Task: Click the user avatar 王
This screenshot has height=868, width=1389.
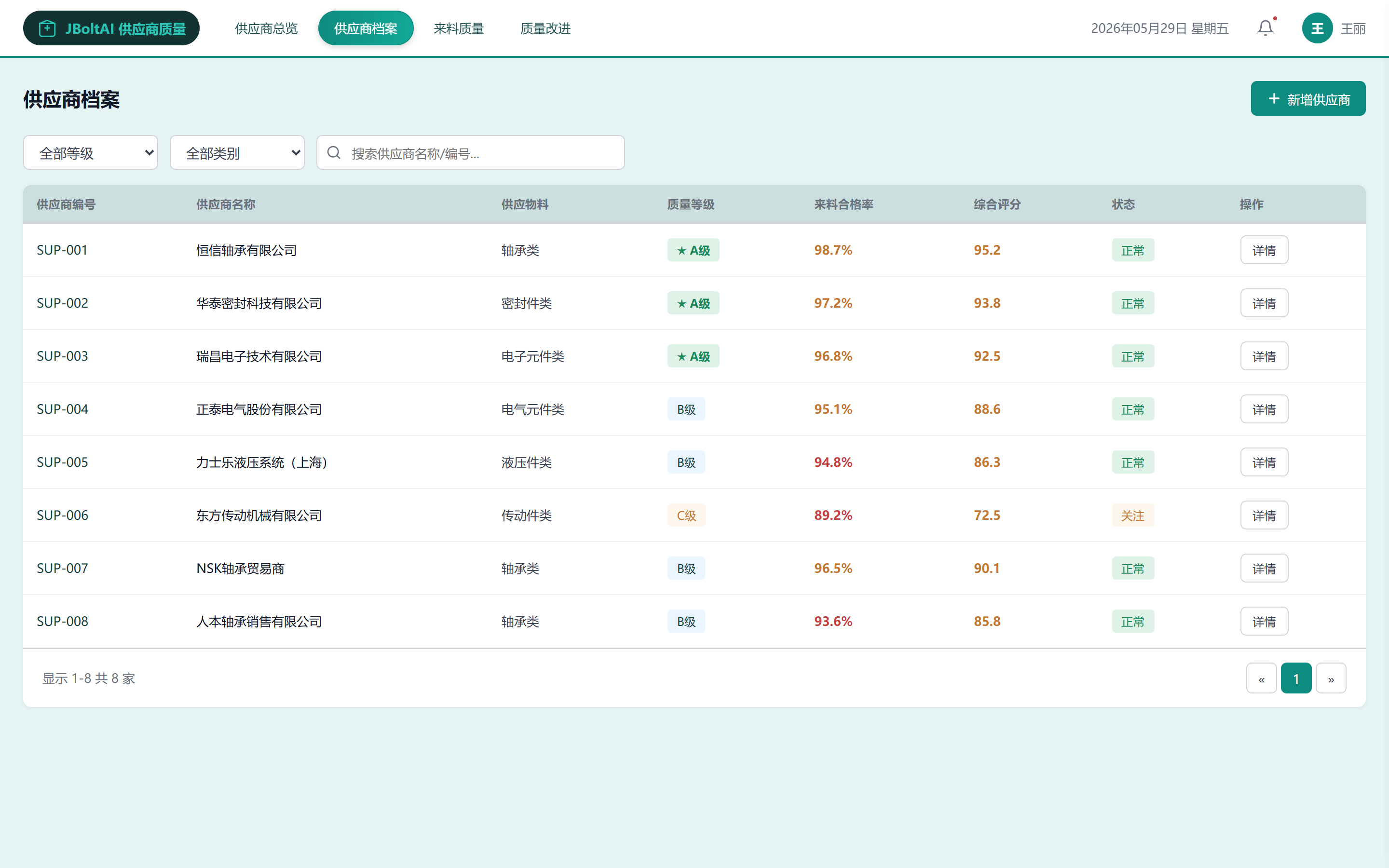Action: tap(1317, 28)
